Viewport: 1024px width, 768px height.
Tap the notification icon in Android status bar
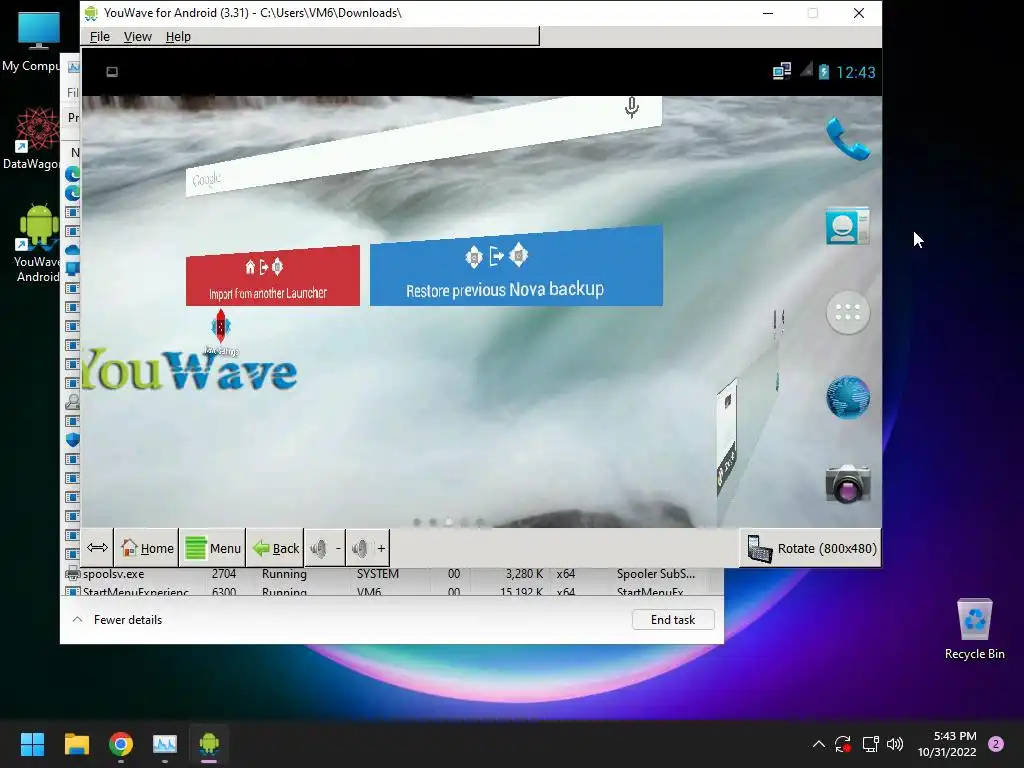112,72
